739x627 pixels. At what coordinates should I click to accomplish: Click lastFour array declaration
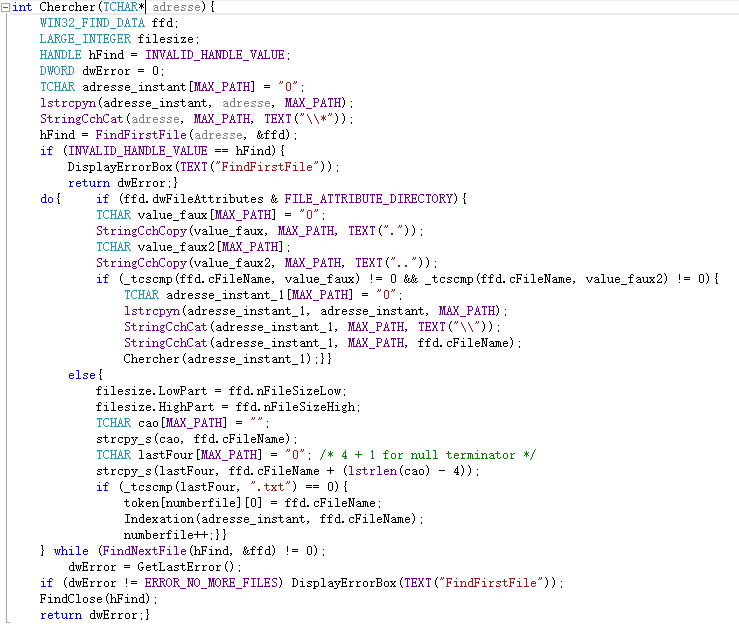pos(204,456)
